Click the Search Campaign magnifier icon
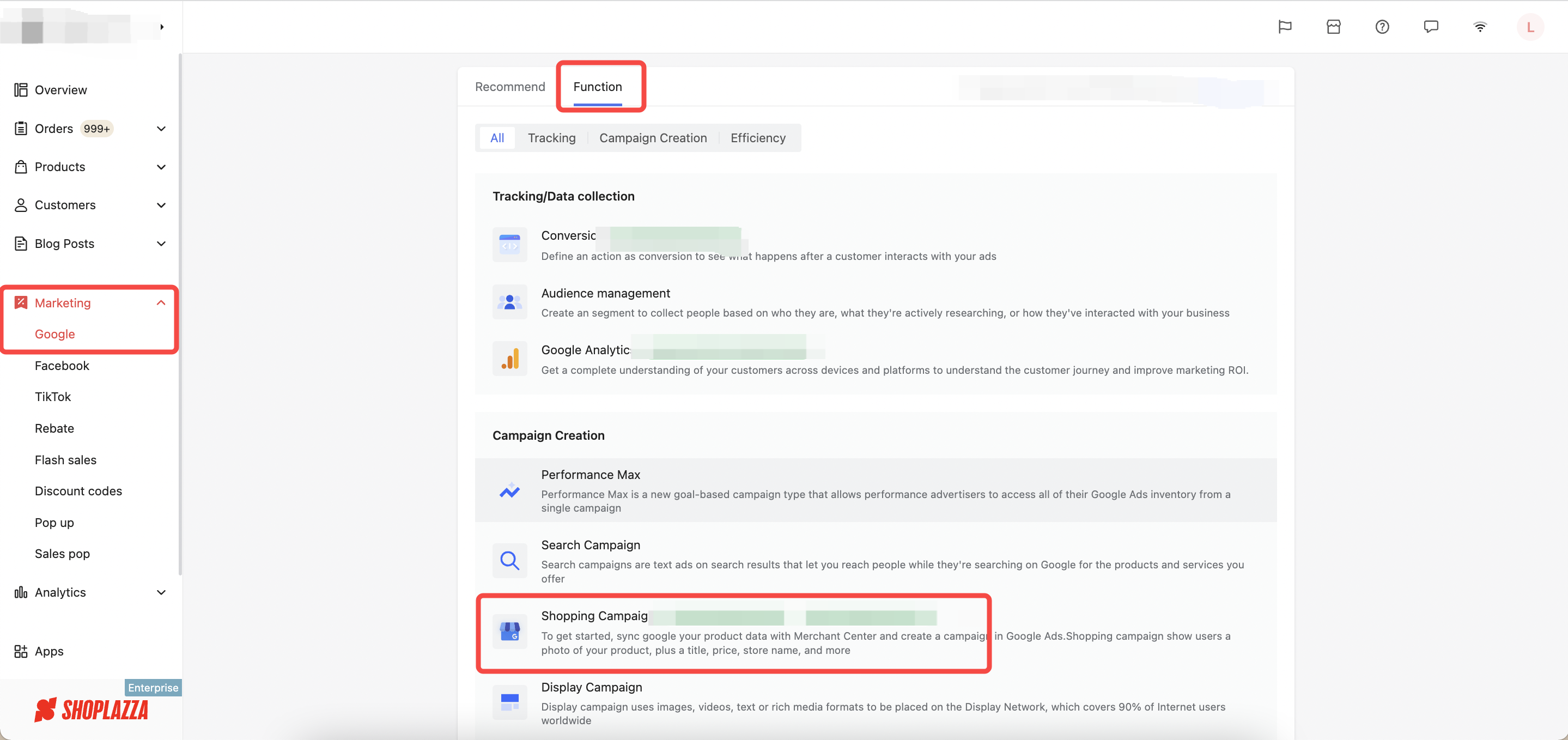 pos(509,560)
